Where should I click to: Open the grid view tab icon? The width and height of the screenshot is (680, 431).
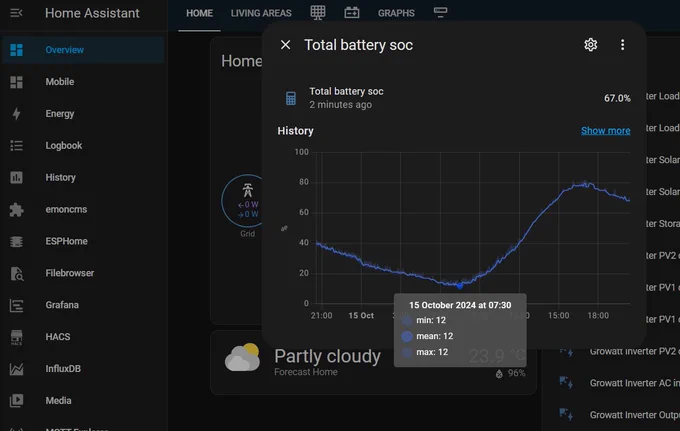click(318, 13)
